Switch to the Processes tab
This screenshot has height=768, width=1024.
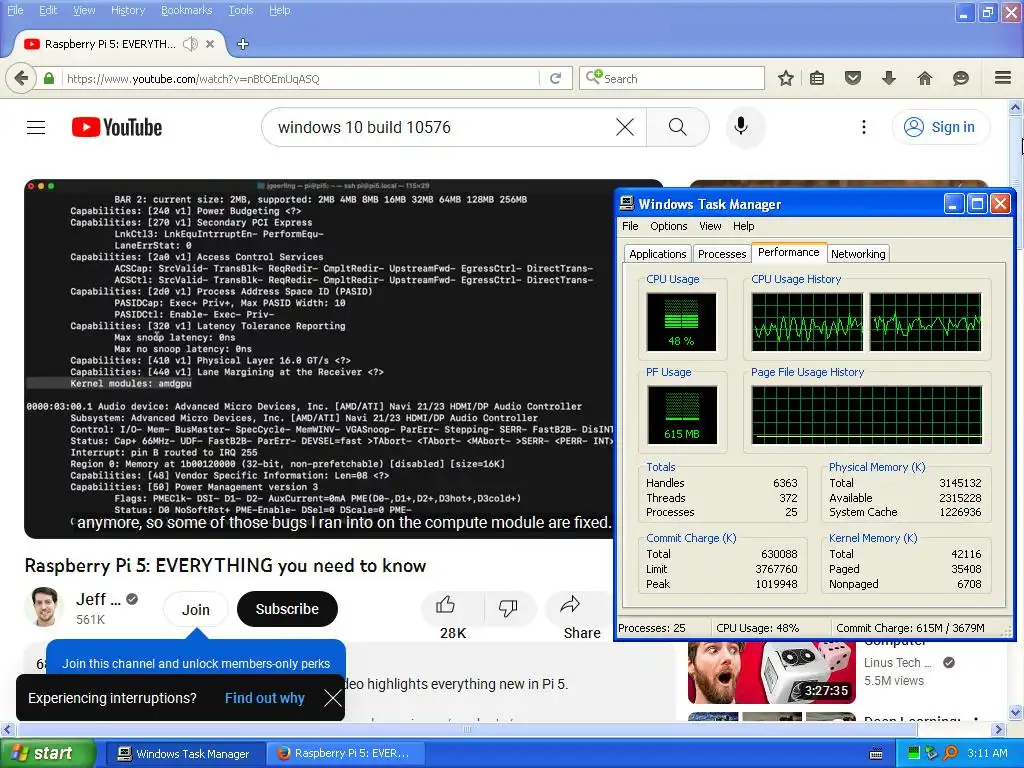pyautogui.click(x=722, y=254)
